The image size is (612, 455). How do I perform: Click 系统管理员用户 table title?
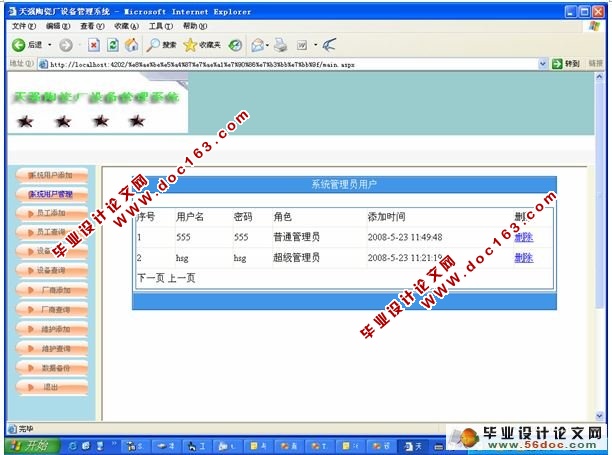pyautogui.click(x=344, y=185)
